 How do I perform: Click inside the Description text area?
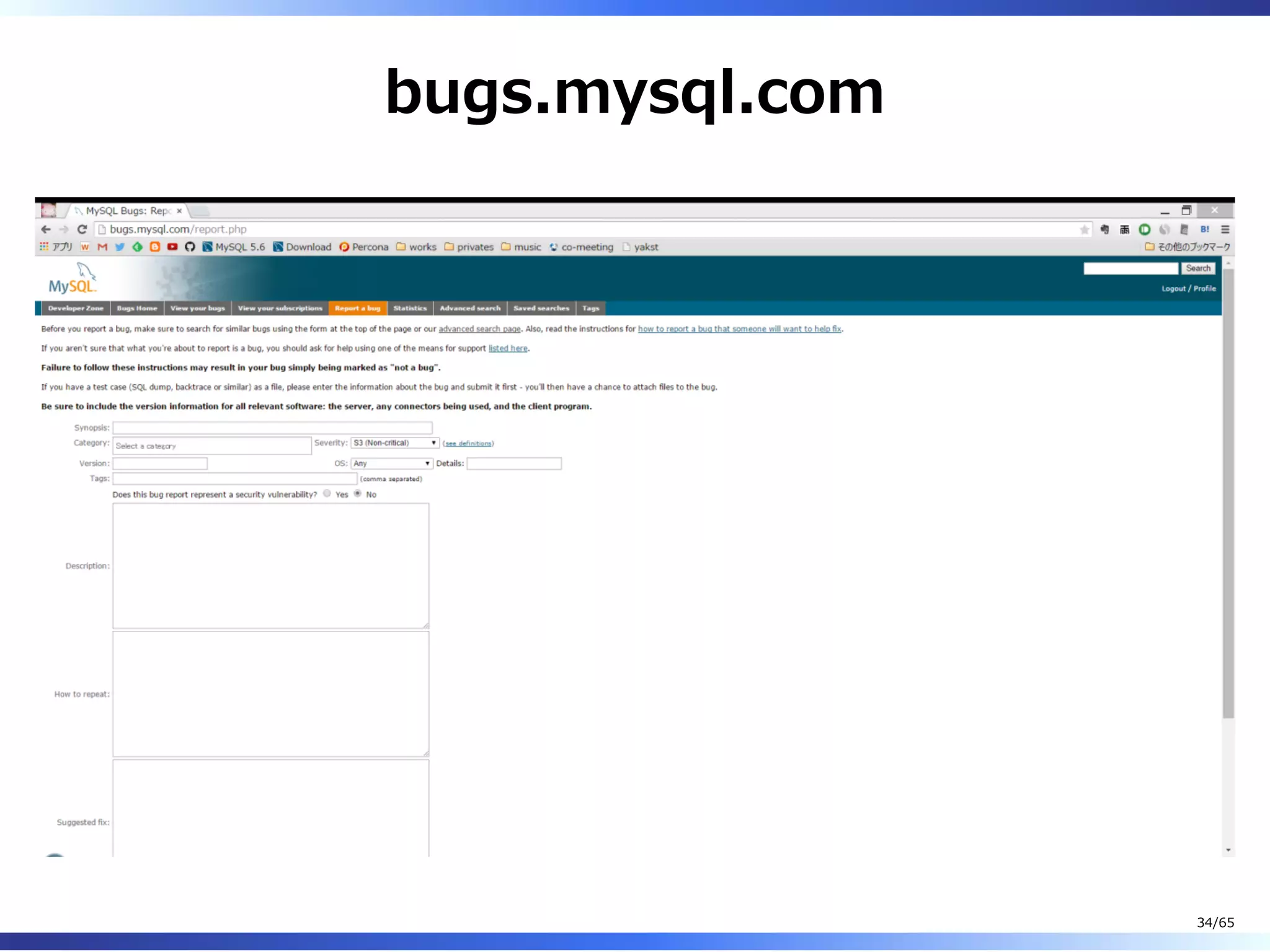(271, 566)
